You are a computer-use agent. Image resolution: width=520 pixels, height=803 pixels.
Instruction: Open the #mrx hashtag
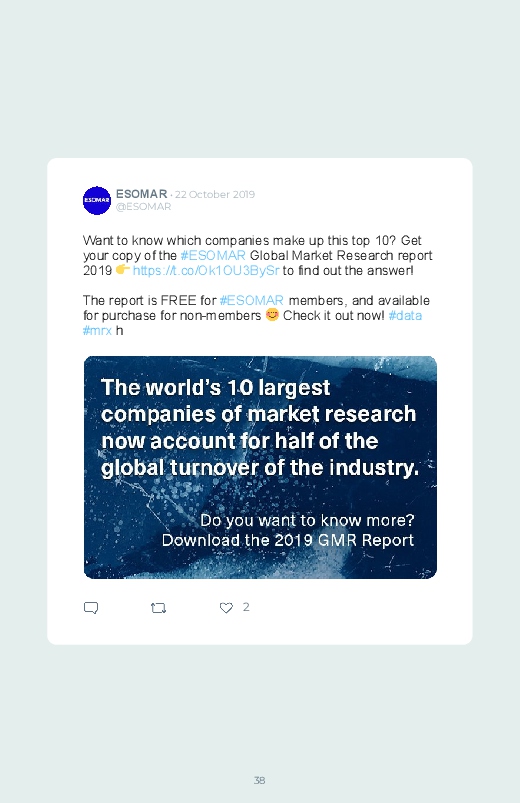pyautogui.click(x=97, y=330)
